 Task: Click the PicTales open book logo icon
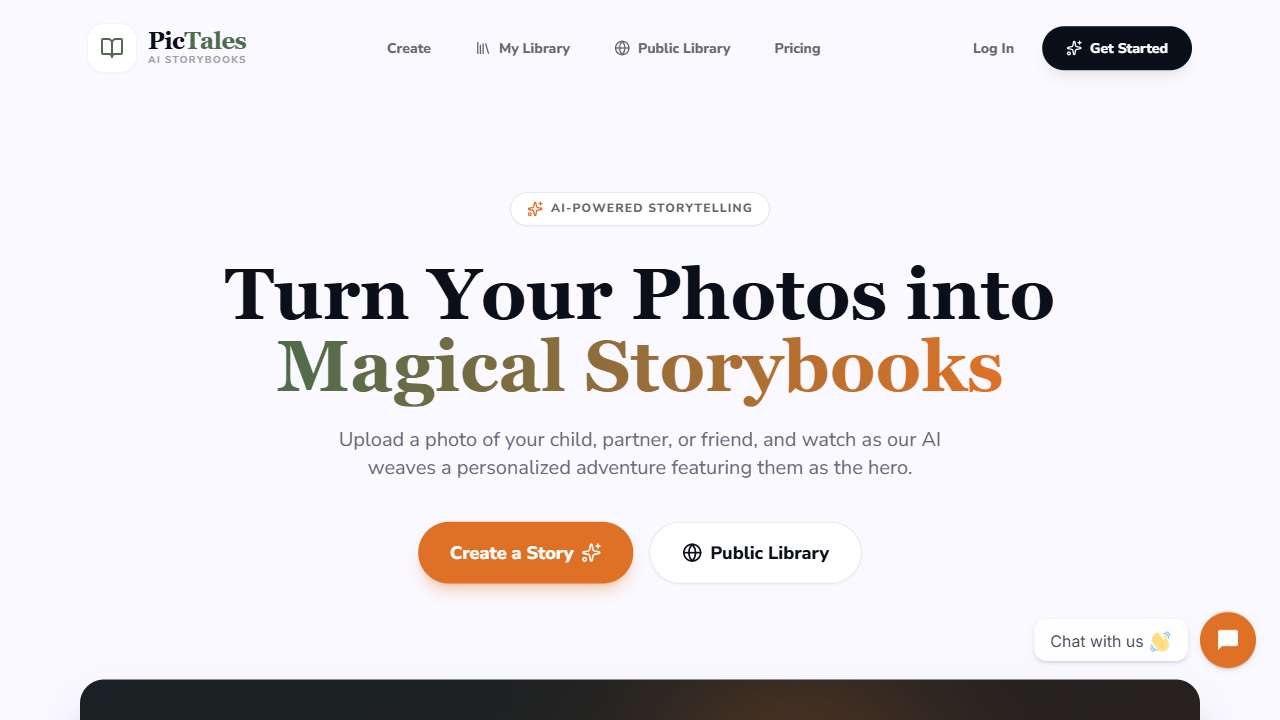112,48
